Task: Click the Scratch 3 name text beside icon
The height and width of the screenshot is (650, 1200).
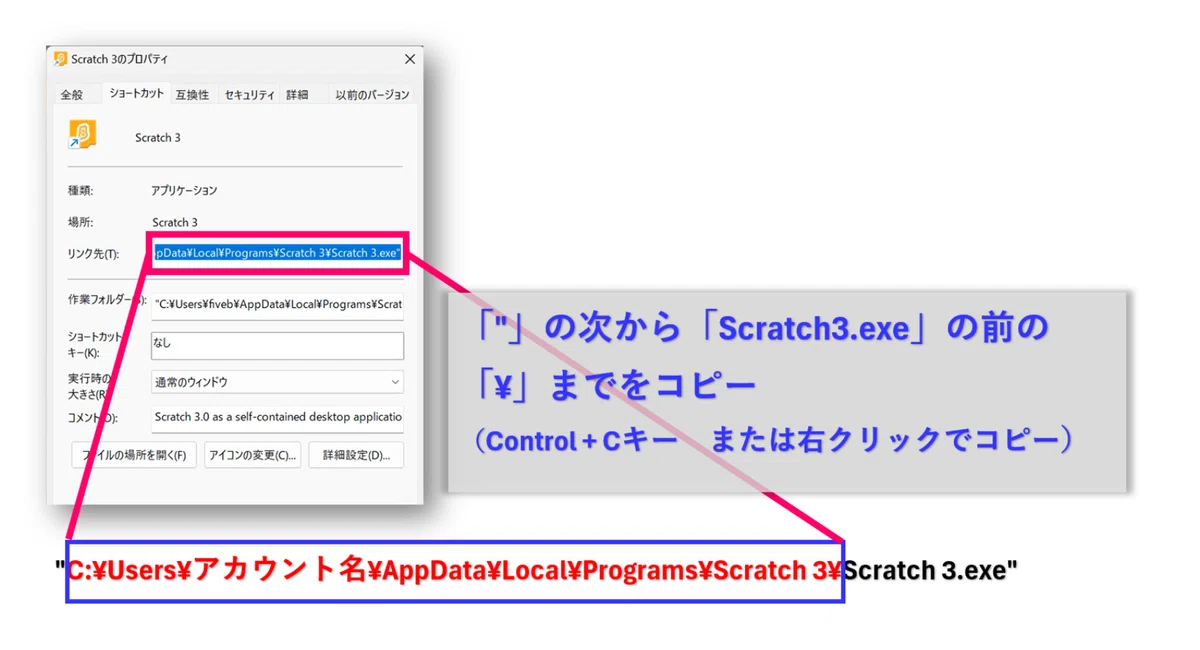Action: click(158, 138)
